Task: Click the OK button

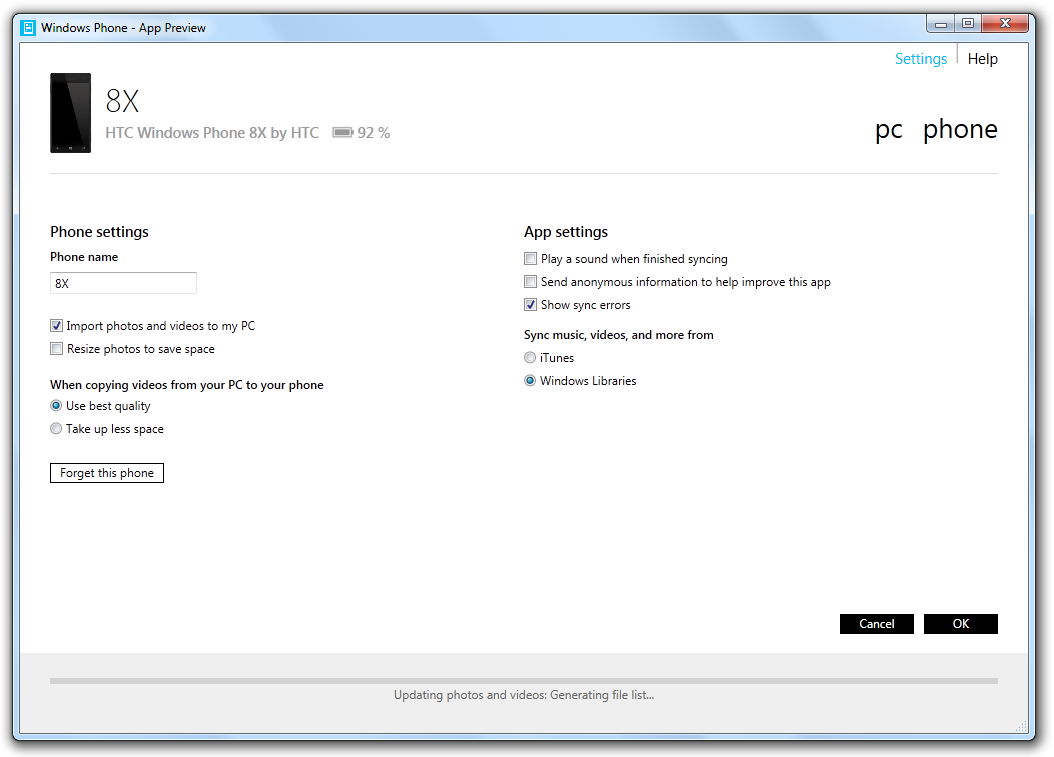Action: tap(961, 624)
